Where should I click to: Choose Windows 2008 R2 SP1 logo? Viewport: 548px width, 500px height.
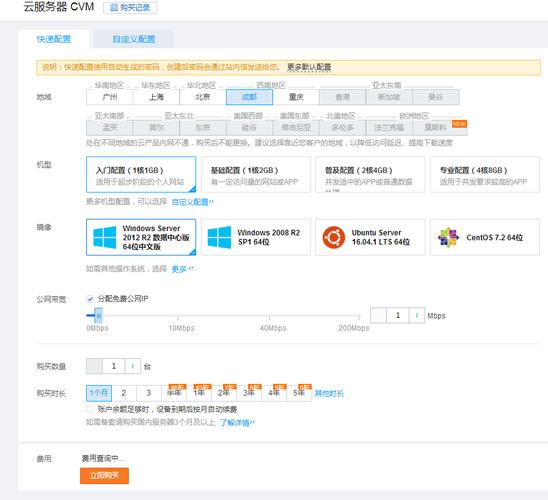(x=219, y=237)
